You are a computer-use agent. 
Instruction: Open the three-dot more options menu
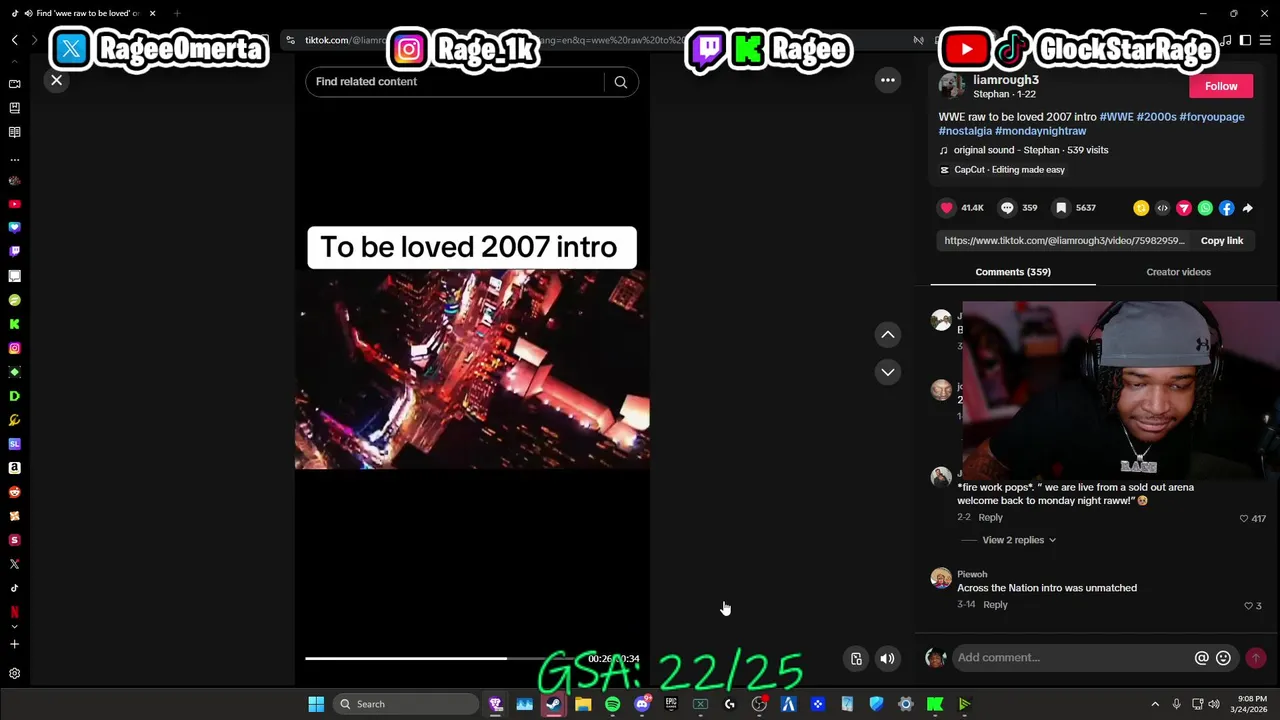click(x=887, y=80)
